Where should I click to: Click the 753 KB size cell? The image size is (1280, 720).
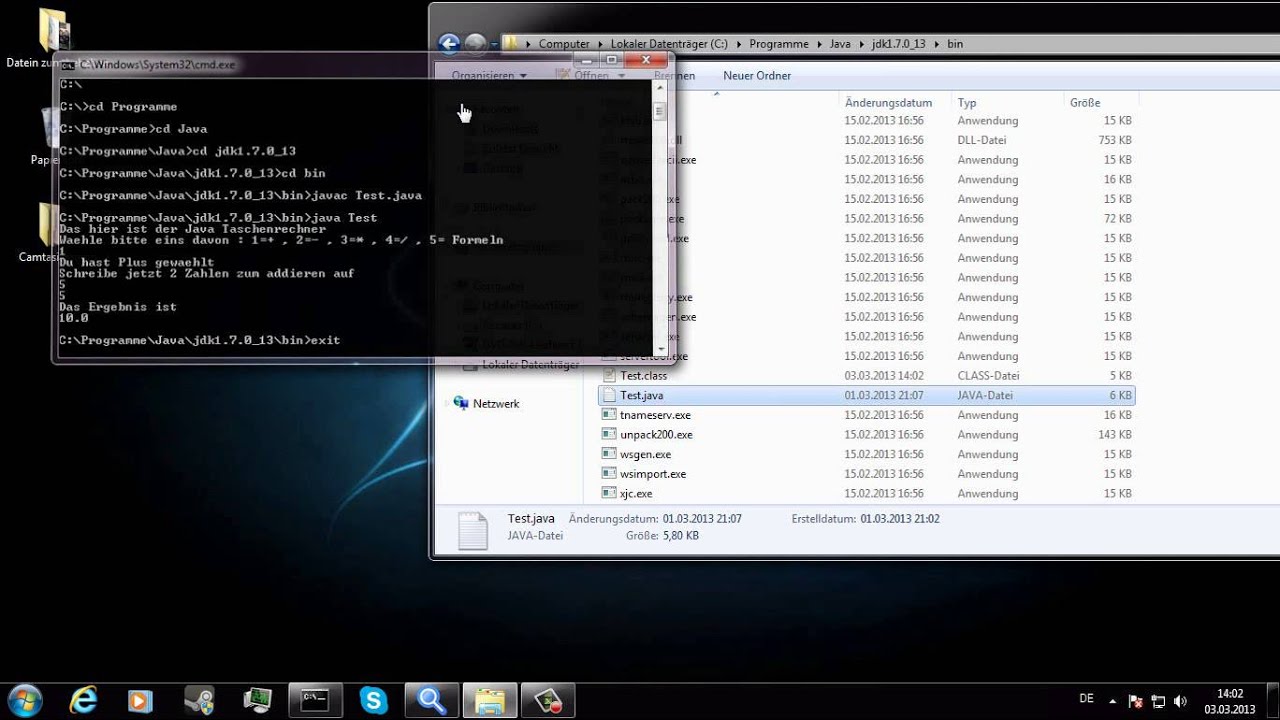click(1115, 140)
